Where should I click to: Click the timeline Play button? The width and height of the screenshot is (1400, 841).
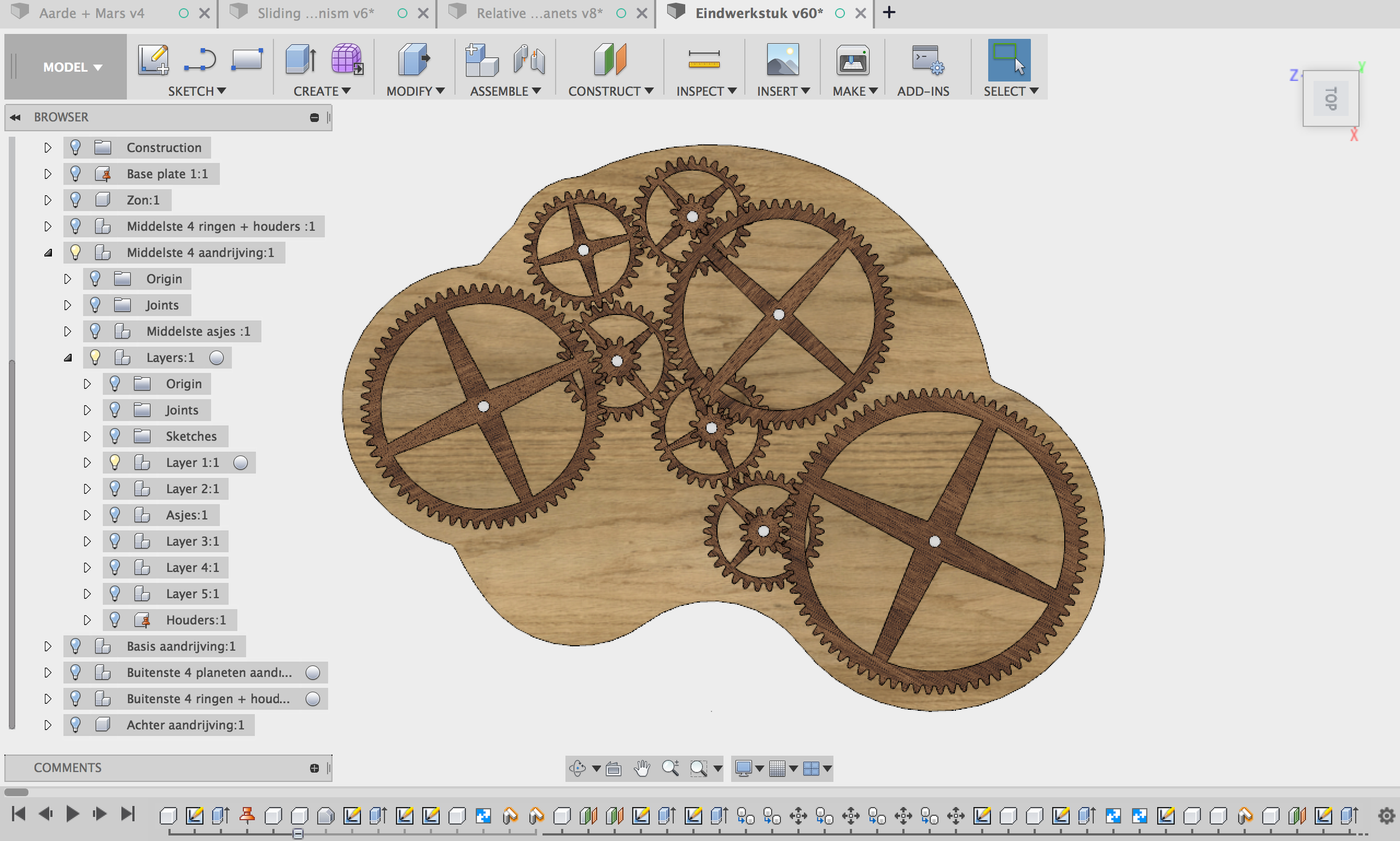click(72, 814)
